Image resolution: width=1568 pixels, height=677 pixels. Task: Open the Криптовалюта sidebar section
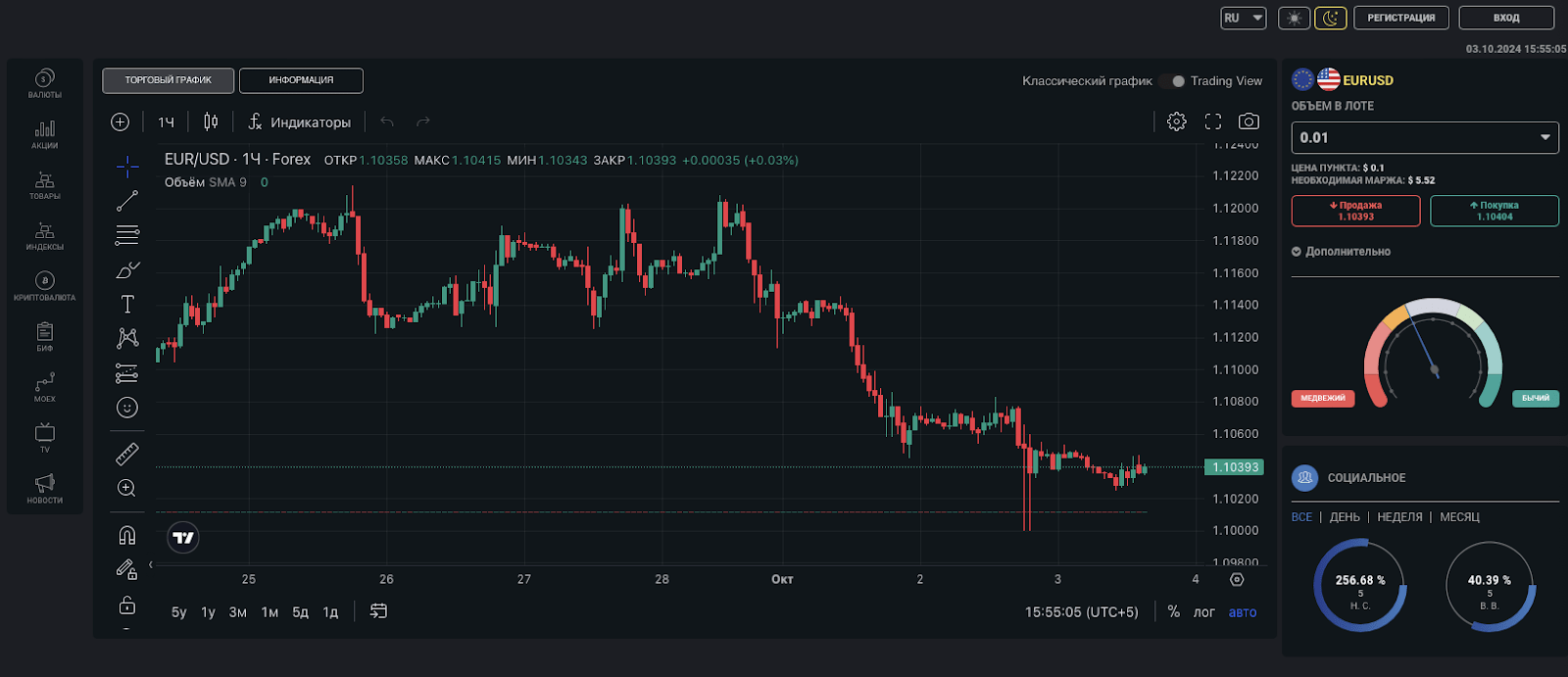point(44,287)
